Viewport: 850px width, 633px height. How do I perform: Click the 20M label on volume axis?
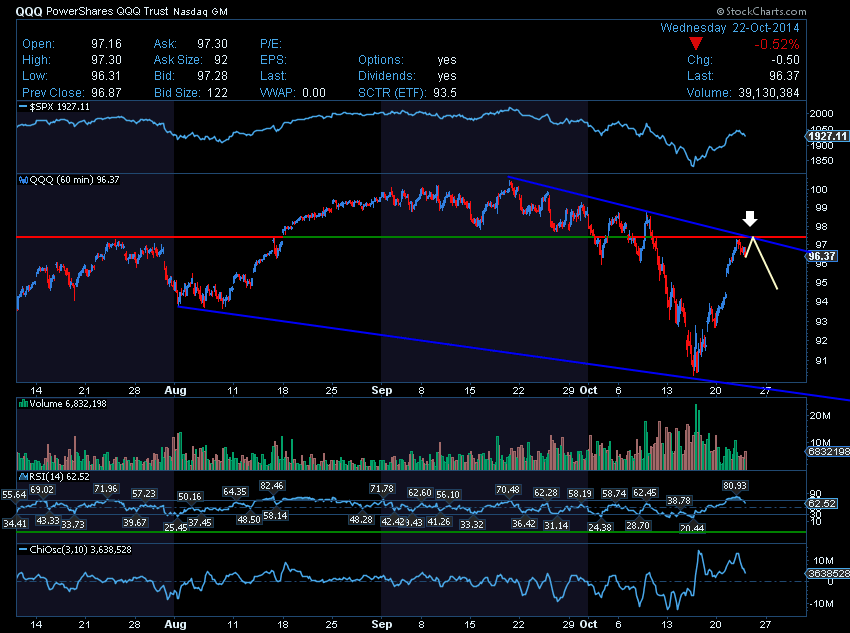point(820,416)
